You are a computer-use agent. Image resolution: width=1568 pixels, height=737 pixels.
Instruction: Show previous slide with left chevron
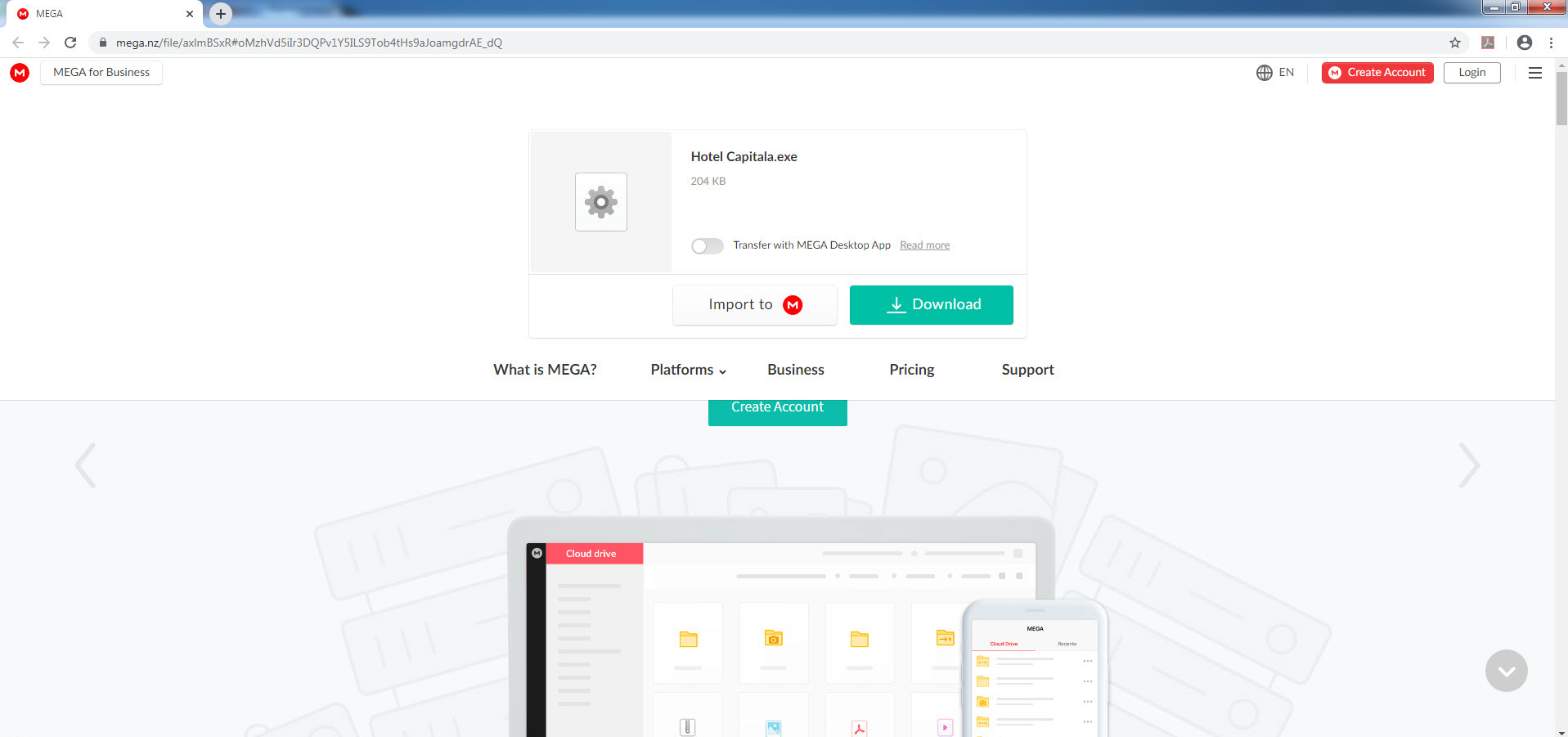tap(85, 465)
